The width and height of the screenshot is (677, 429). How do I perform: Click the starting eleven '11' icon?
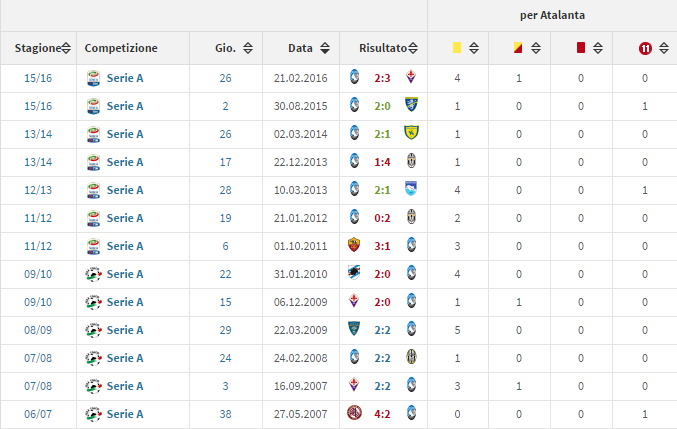click(645, 47)
